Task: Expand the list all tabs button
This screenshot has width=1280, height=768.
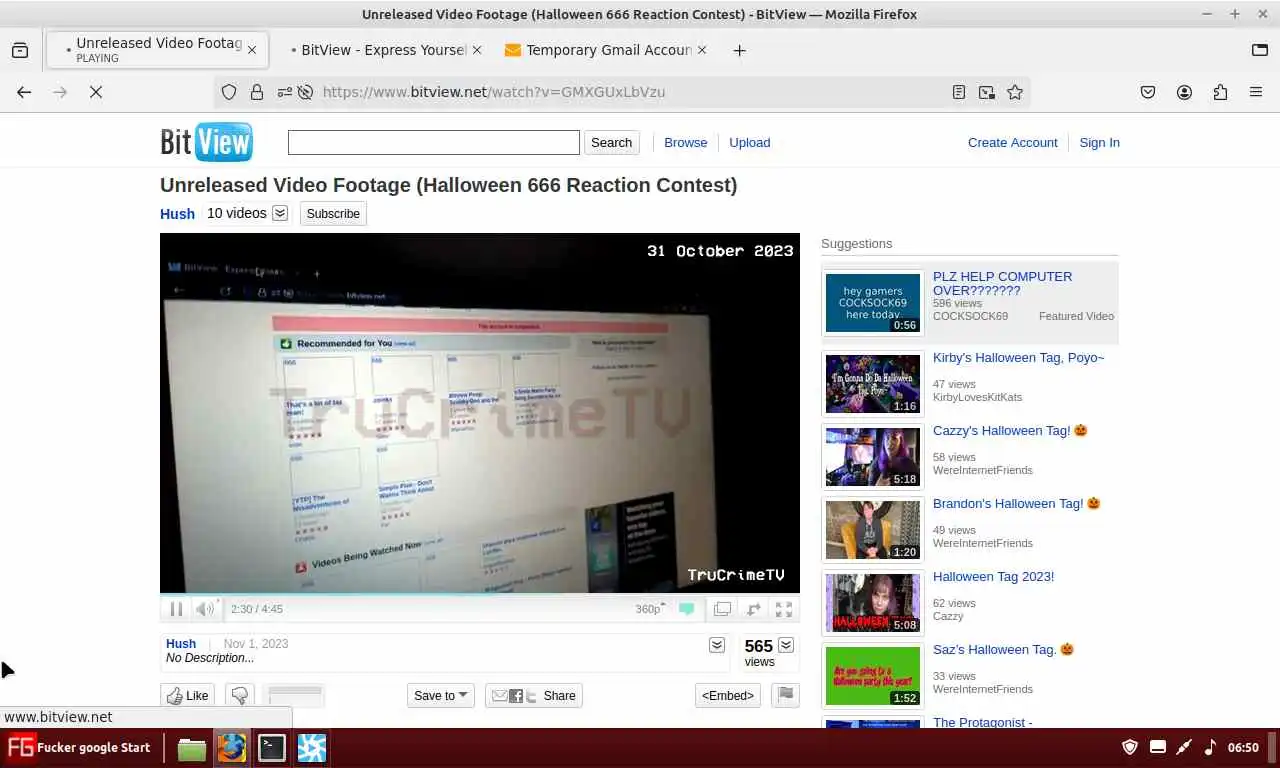Action: coord(1260,50)
